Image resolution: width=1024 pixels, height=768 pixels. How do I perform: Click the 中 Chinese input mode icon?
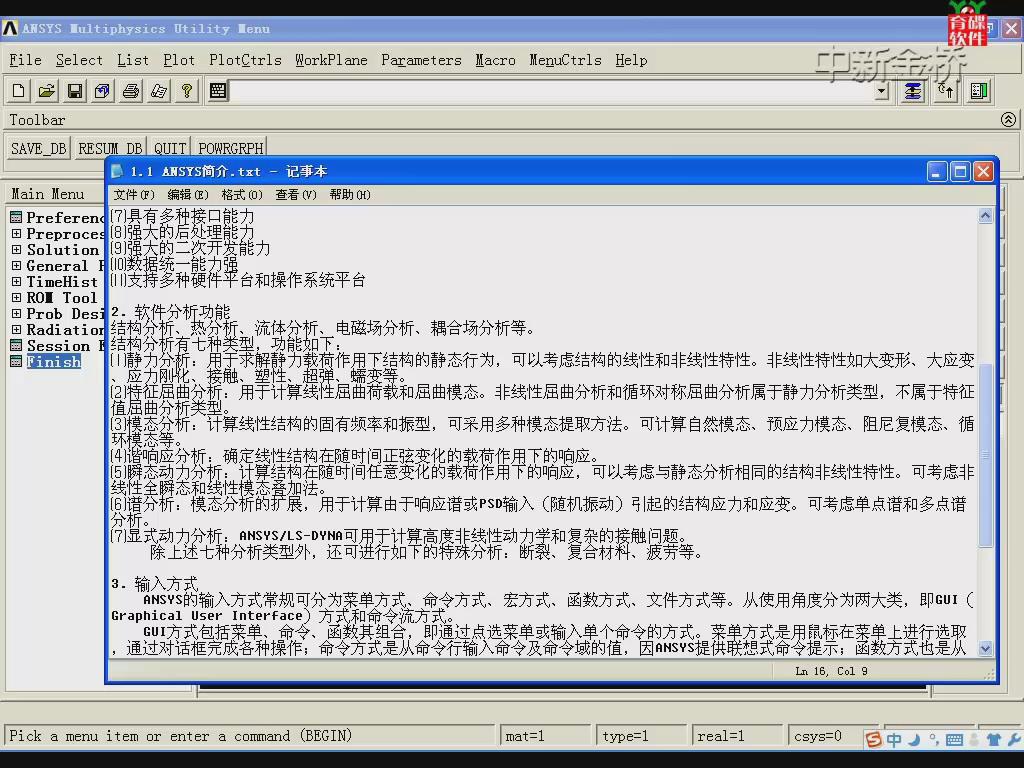point(894,739)
